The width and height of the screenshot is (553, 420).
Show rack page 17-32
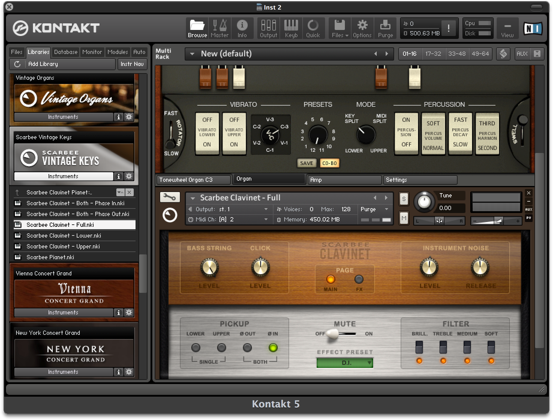coord(433,54)
